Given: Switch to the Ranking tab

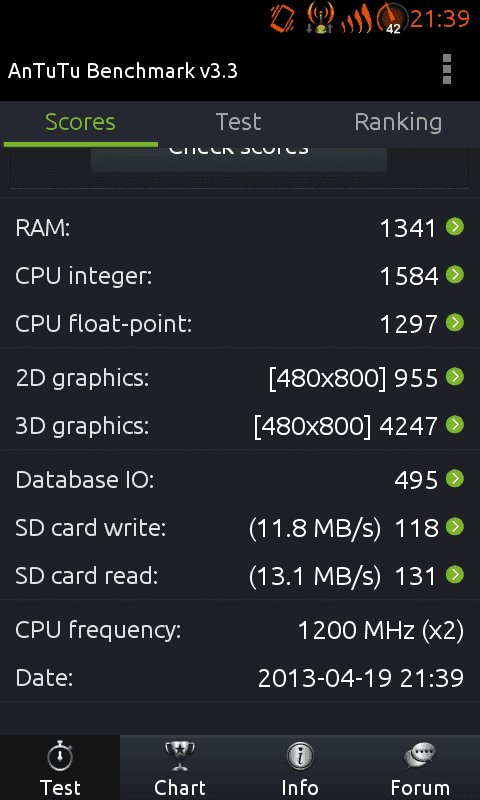Looking at the screenshot, I should (x=398, y=122).
